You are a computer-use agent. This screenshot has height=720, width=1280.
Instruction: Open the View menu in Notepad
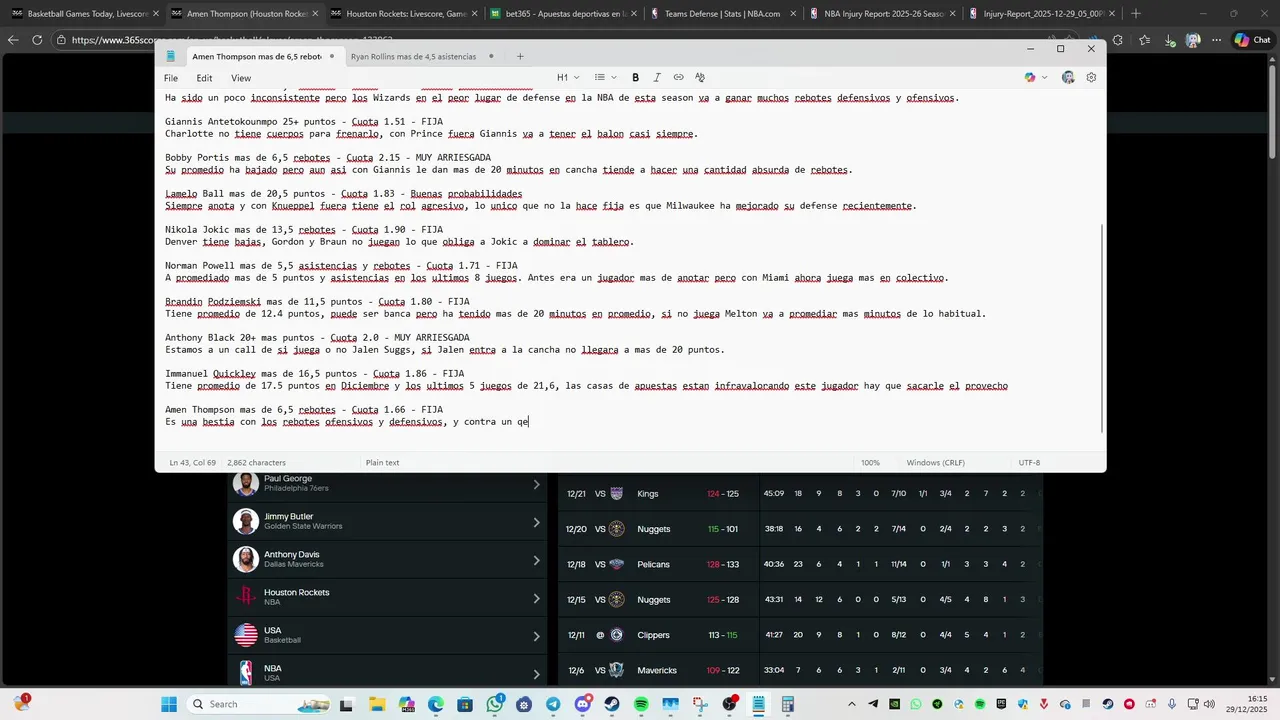click(x=241, y=78)
